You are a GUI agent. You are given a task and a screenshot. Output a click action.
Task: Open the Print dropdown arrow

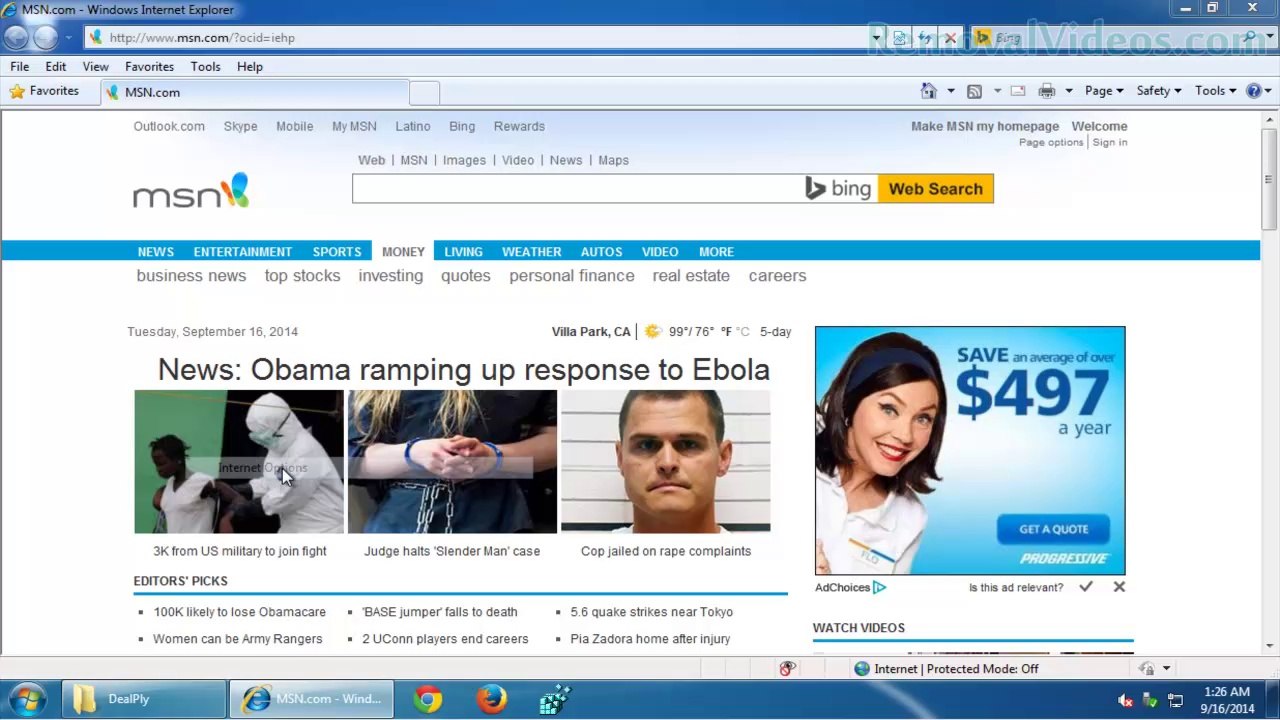coord(1068,91)
